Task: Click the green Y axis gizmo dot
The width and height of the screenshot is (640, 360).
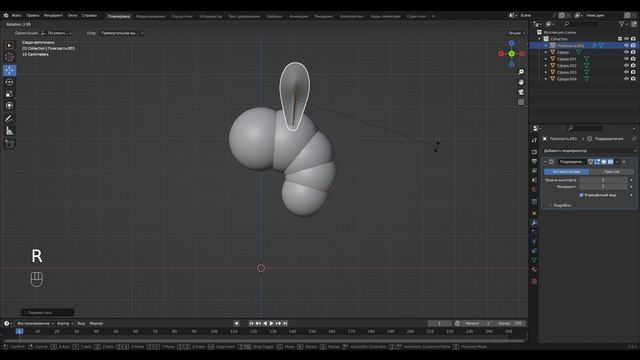Action: point(511,53)
